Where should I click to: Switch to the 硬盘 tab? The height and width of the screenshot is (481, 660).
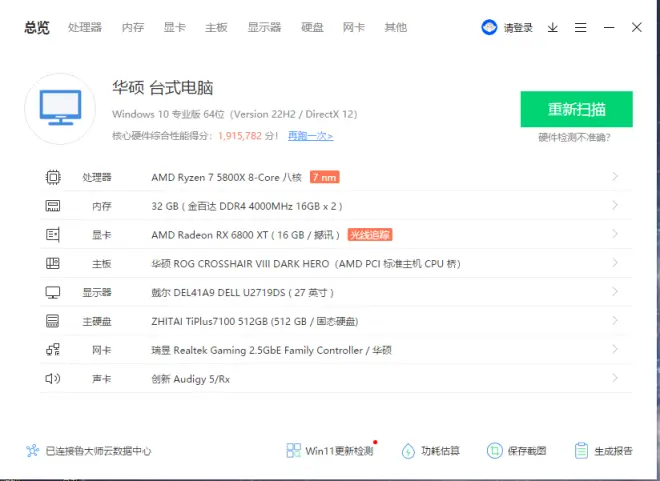coord(312,27)
